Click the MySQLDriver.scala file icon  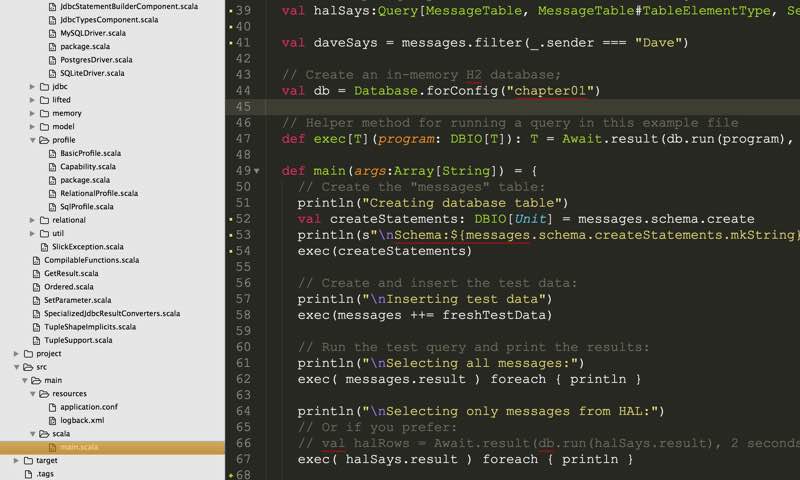[52, 33]
